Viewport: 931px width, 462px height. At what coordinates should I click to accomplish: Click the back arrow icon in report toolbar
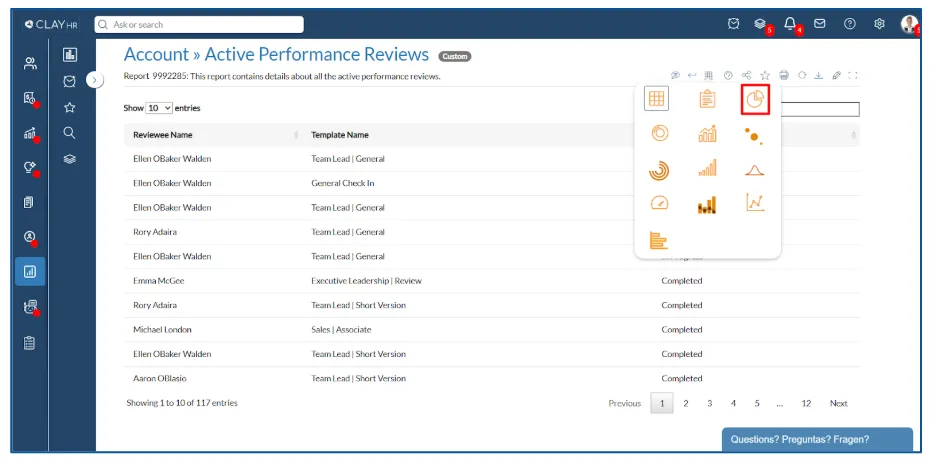point(692,75)
